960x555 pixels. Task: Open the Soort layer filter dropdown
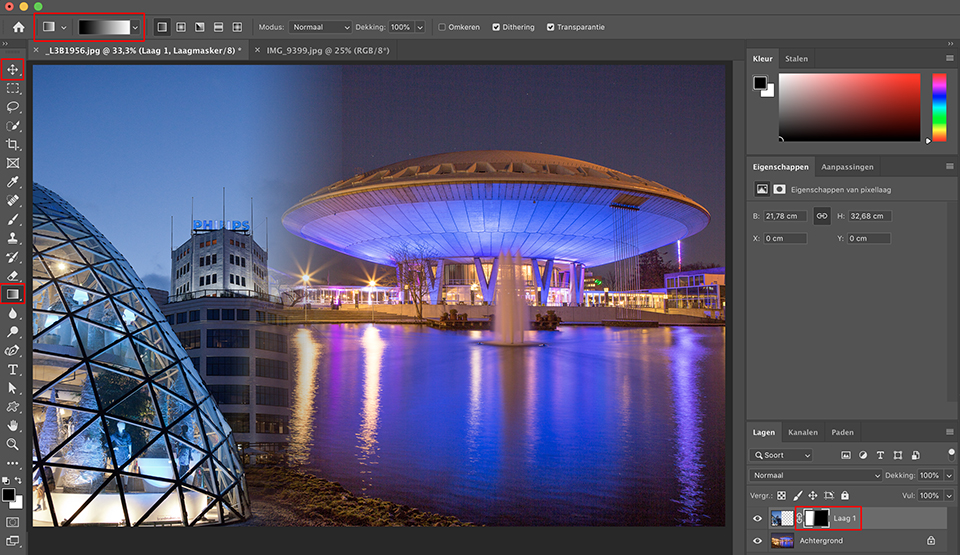click(x=781, y=455)
